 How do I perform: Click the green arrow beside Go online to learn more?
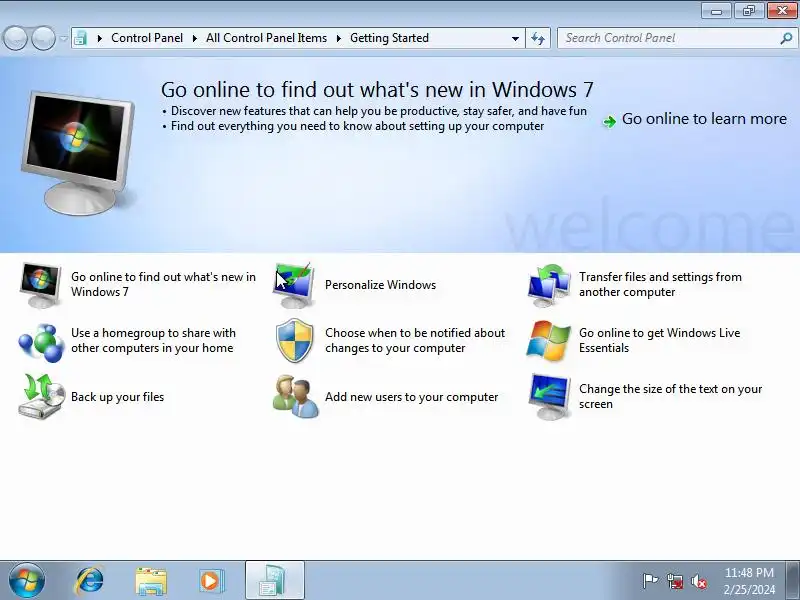point(609,121)
